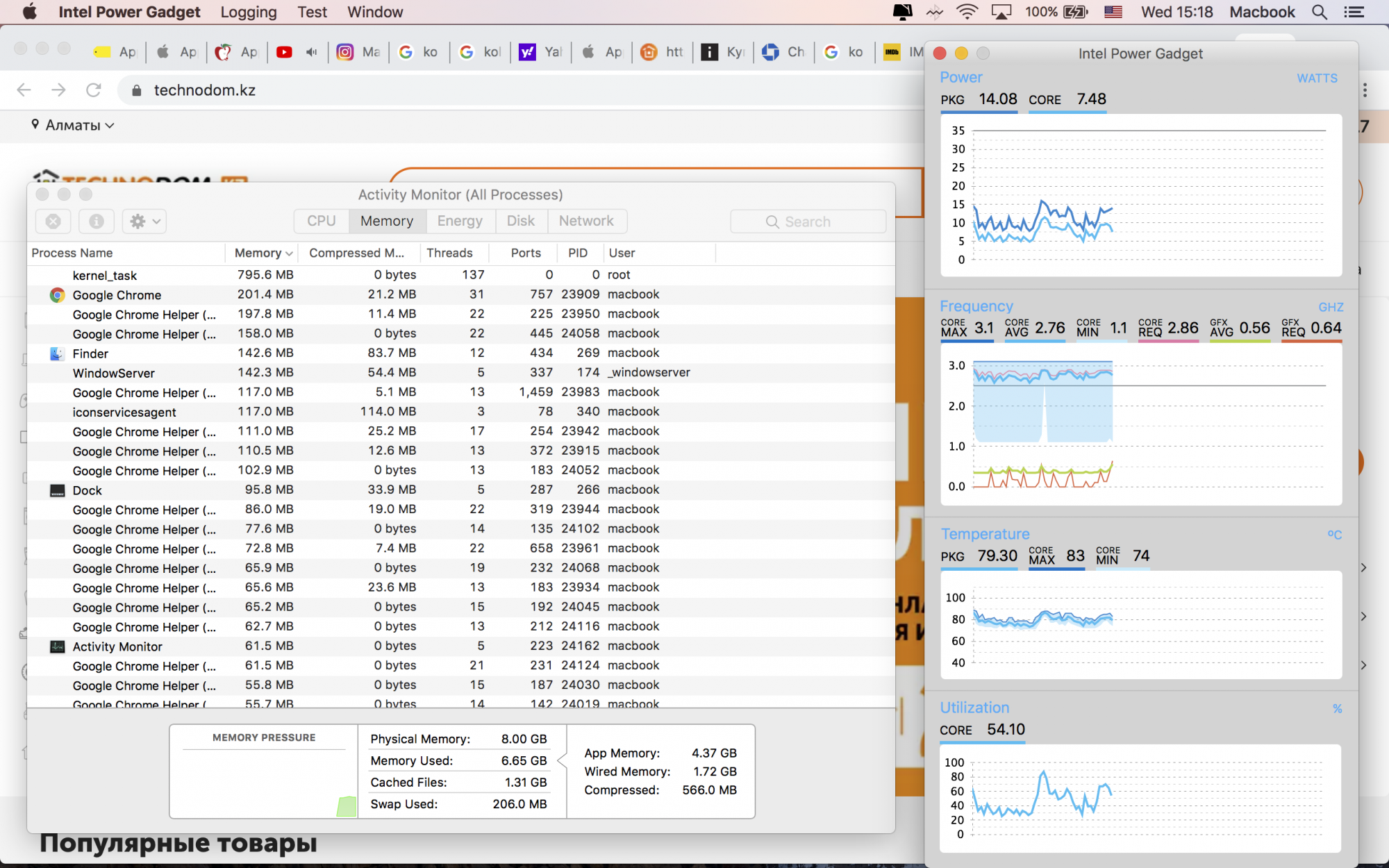Click the CORE 54.10 utilization reading
Screen dimensions: 1389x868
(x=982, y=730)
